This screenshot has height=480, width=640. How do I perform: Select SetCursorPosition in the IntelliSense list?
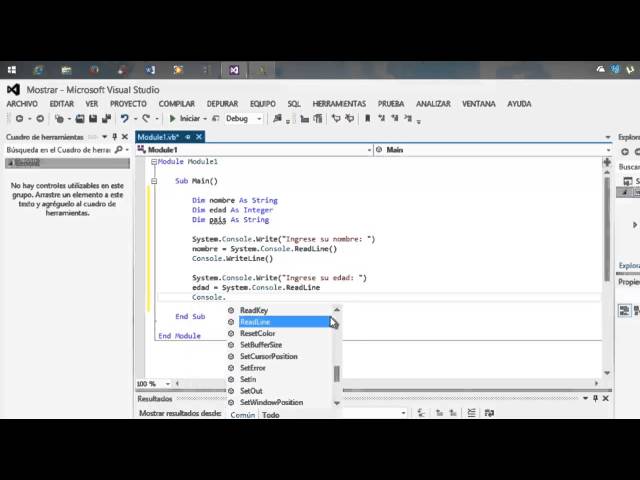coord(269,356)
